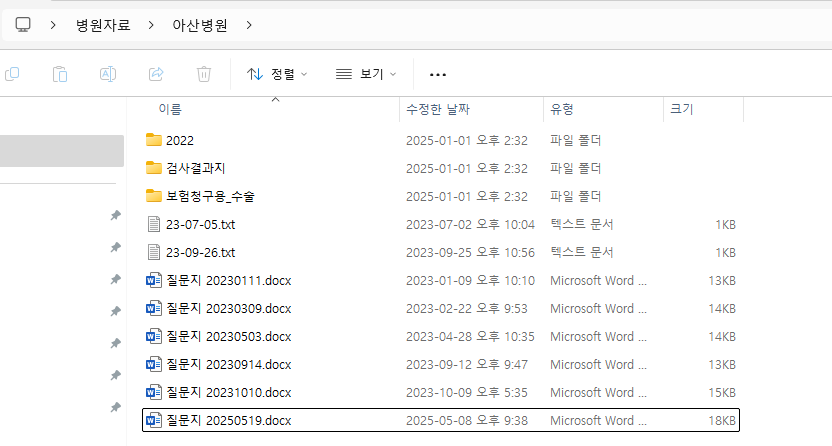Click file name 질문지 20231010.docx

point(229,393)
